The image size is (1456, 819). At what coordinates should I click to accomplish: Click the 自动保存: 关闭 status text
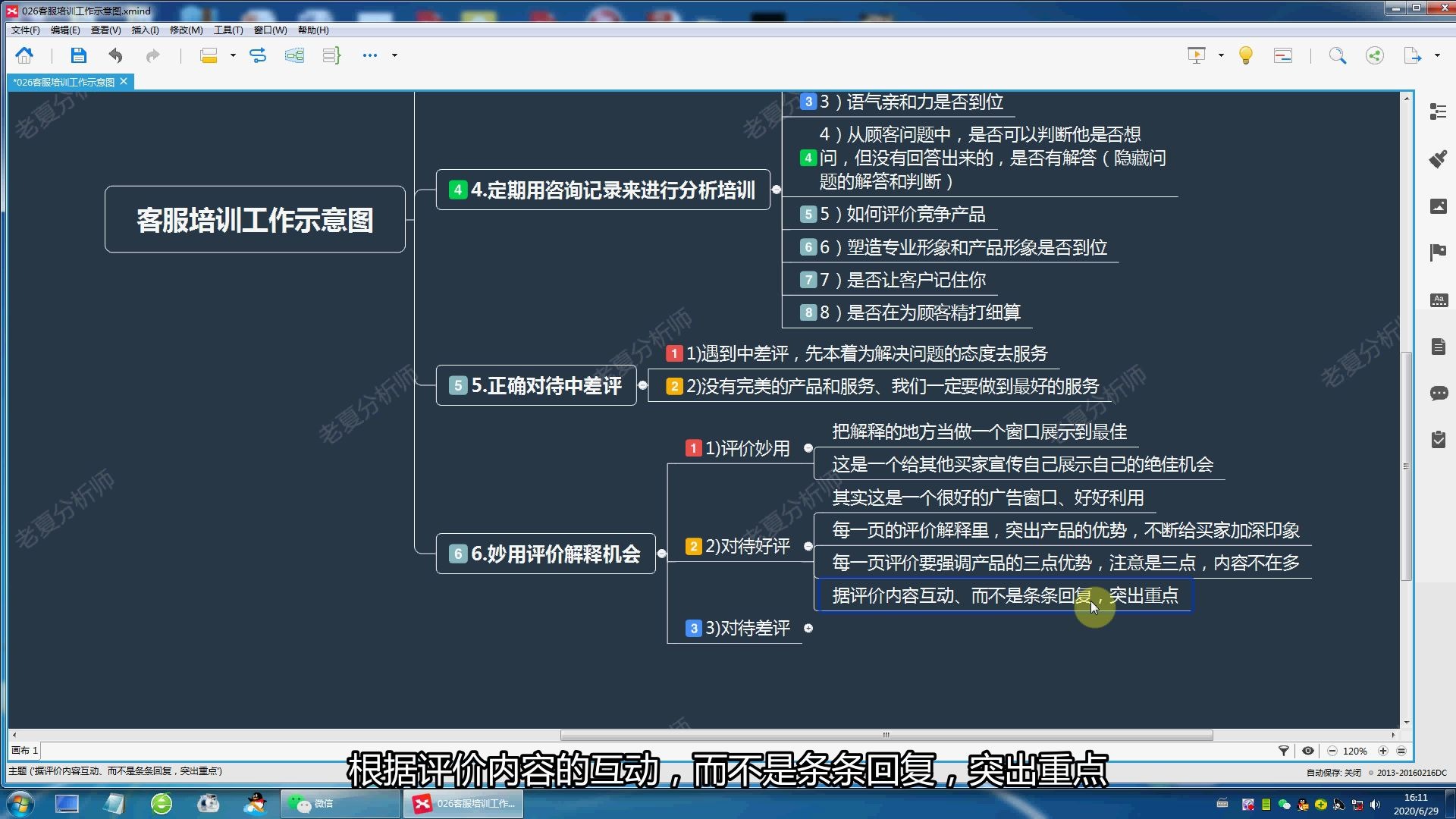pyautogui.click(x=1333, y=773)
